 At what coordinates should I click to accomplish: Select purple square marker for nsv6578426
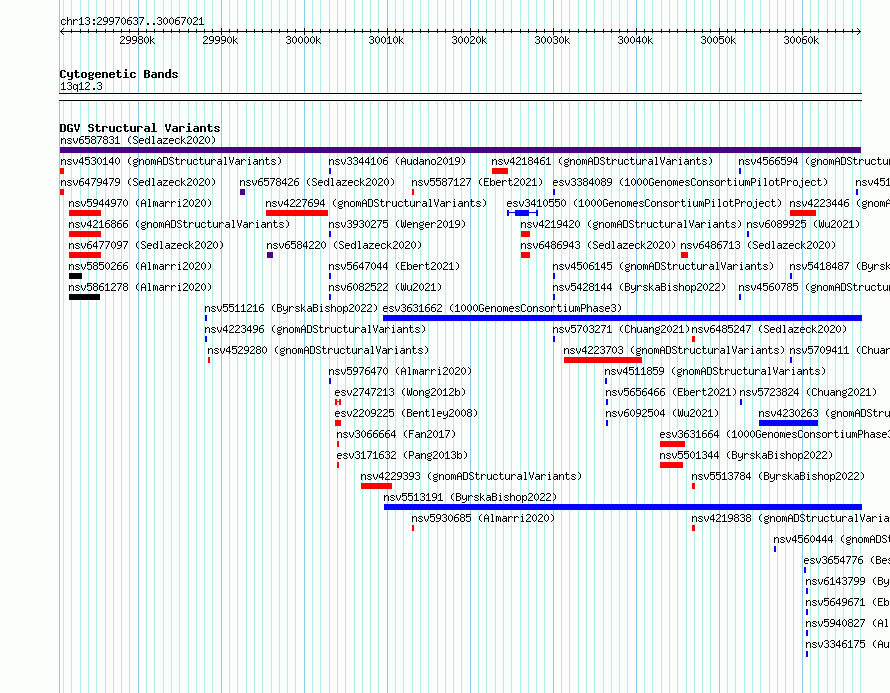[x=242, y=192]
